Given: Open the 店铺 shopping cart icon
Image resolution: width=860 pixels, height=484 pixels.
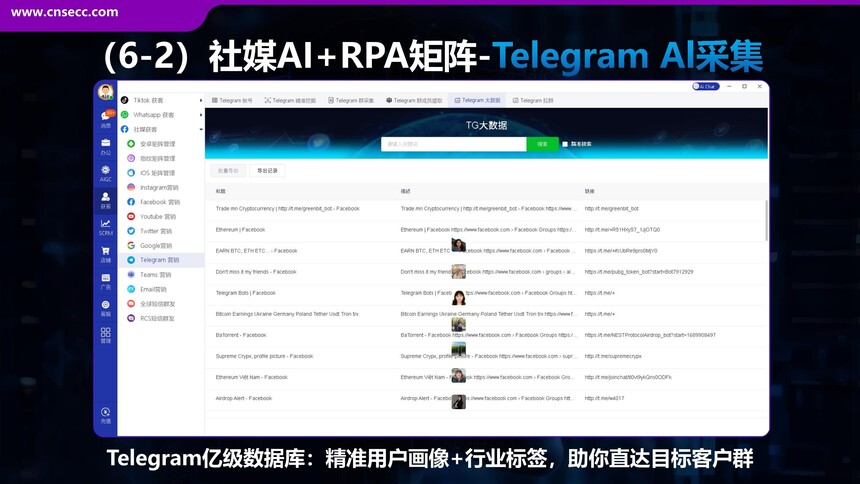Looking at the screenshot, I should click(105, 255).
